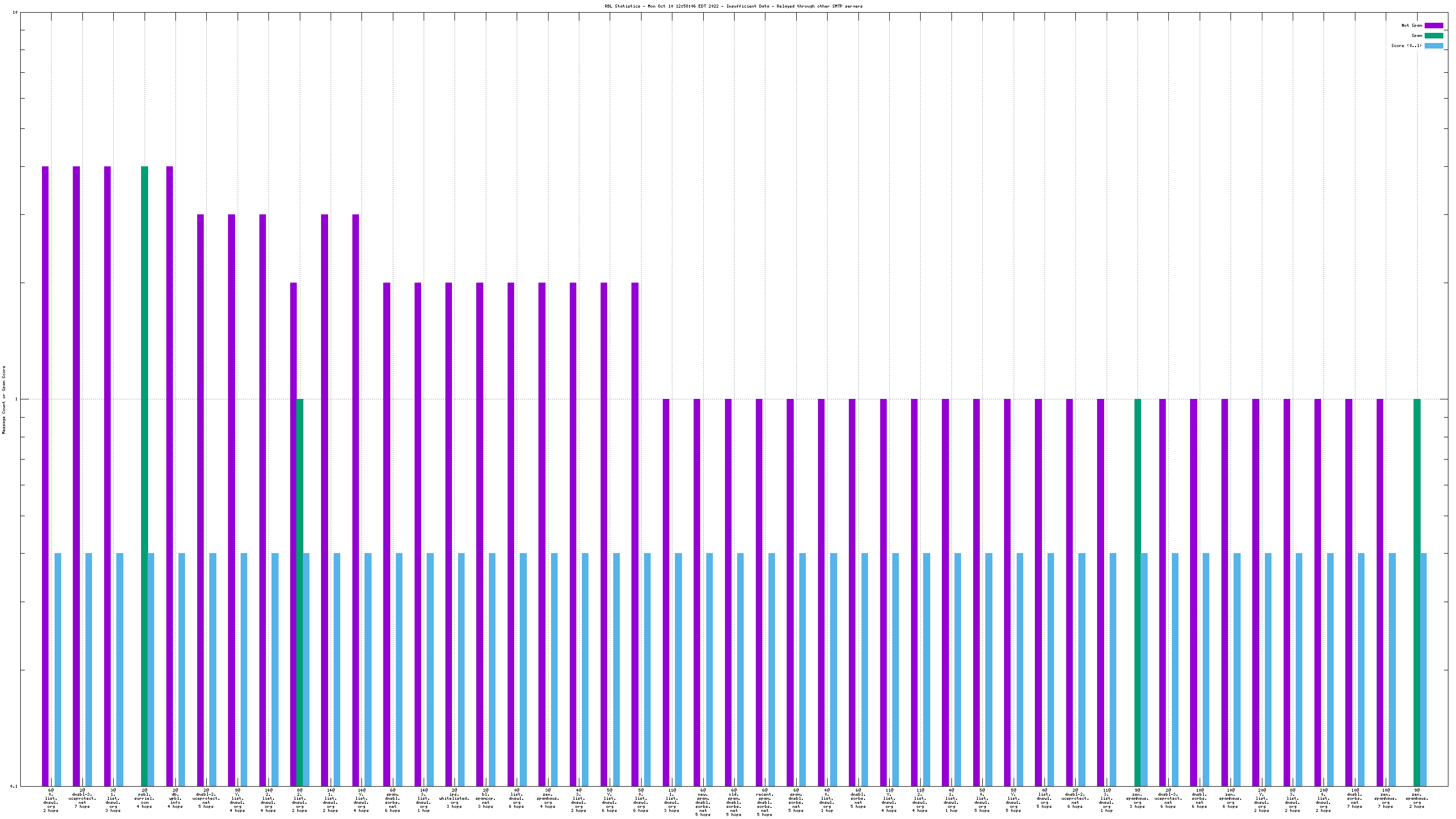
Task: Click the y-axis tick value 10
Action: coord(15,13)
